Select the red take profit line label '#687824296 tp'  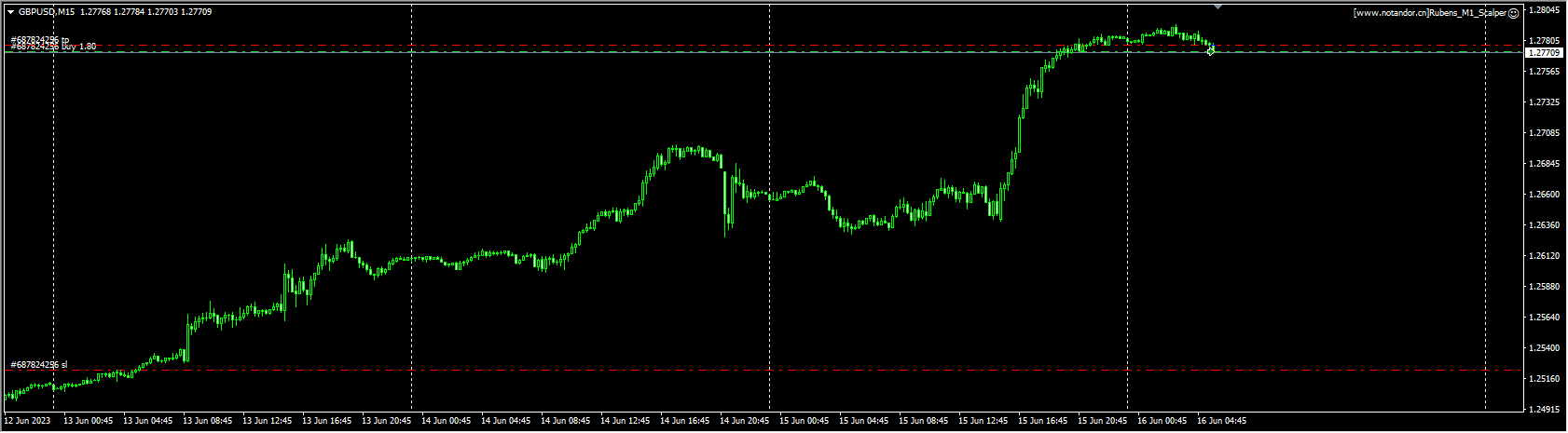[x=40, y=40]
